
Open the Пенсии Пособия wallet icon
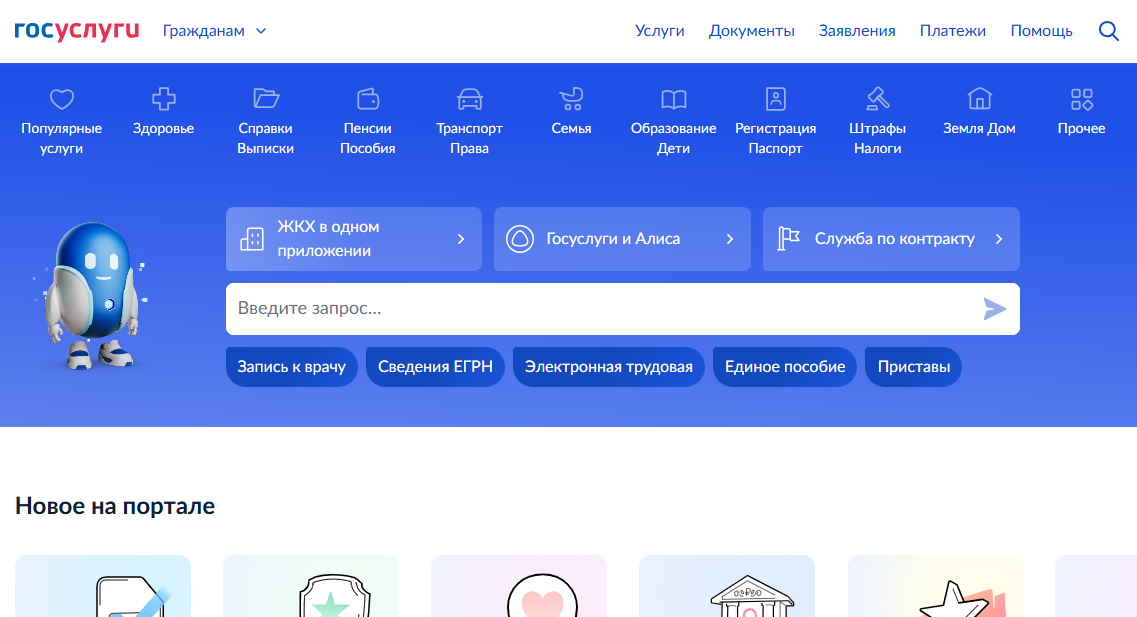368,99
